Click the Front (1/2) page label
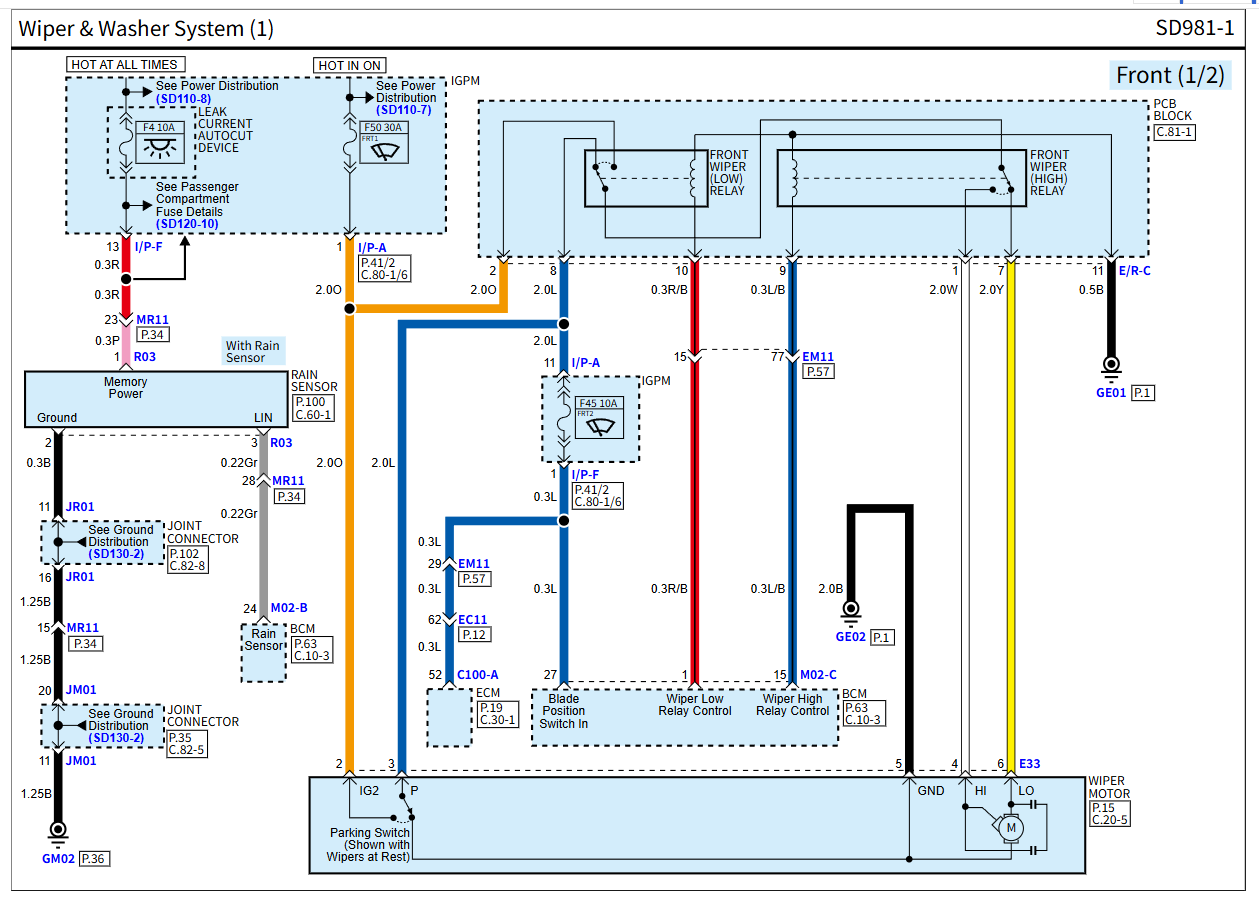The width and height of the screenshot is (1259, 904). 1169,75
